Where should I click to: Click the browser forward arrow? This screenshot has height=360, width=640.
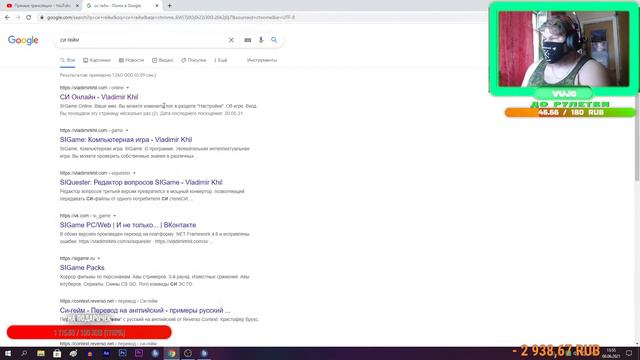18,18
